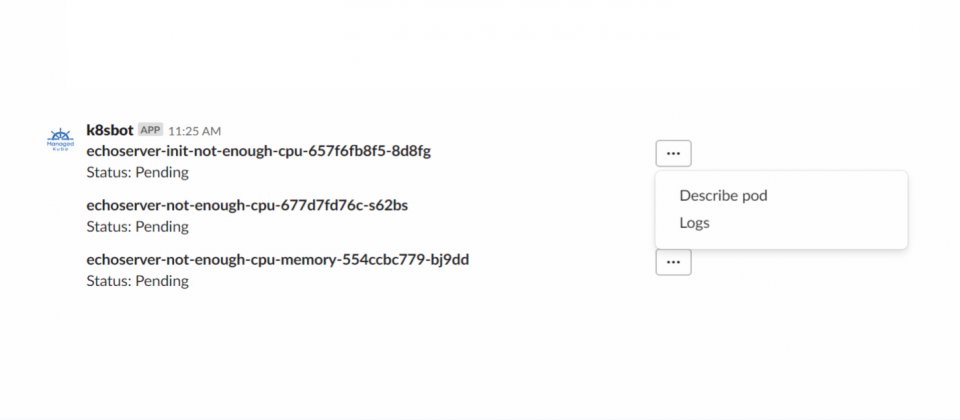Click Status: Pending under echoserver-not-enough-cpu-memory pod
This screenshot has width=960, height=420.
[x=137, y=282]
